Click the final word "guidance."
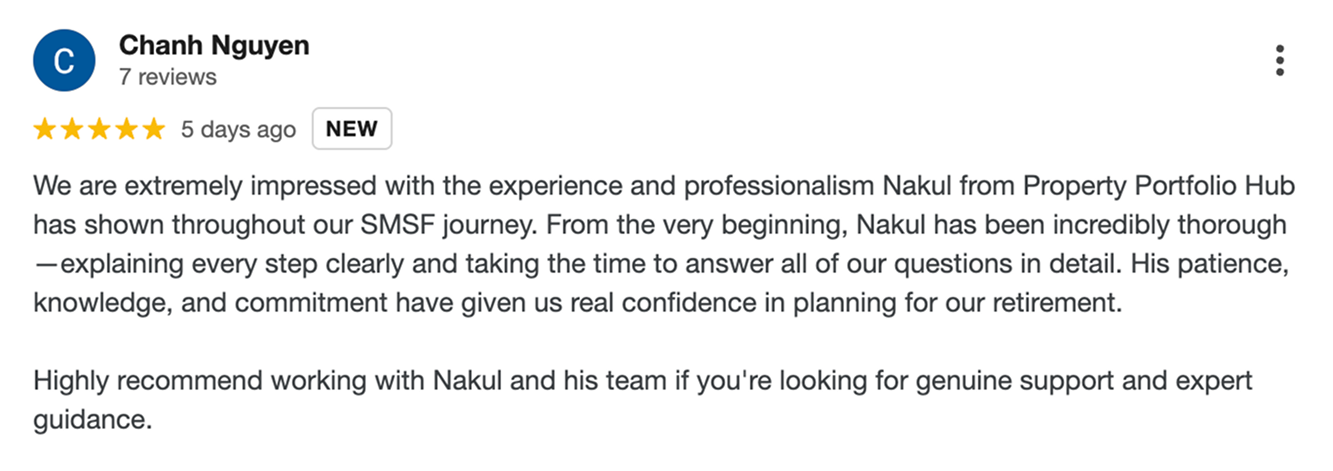Screen dimensions: 1333x471 [92, 419]
